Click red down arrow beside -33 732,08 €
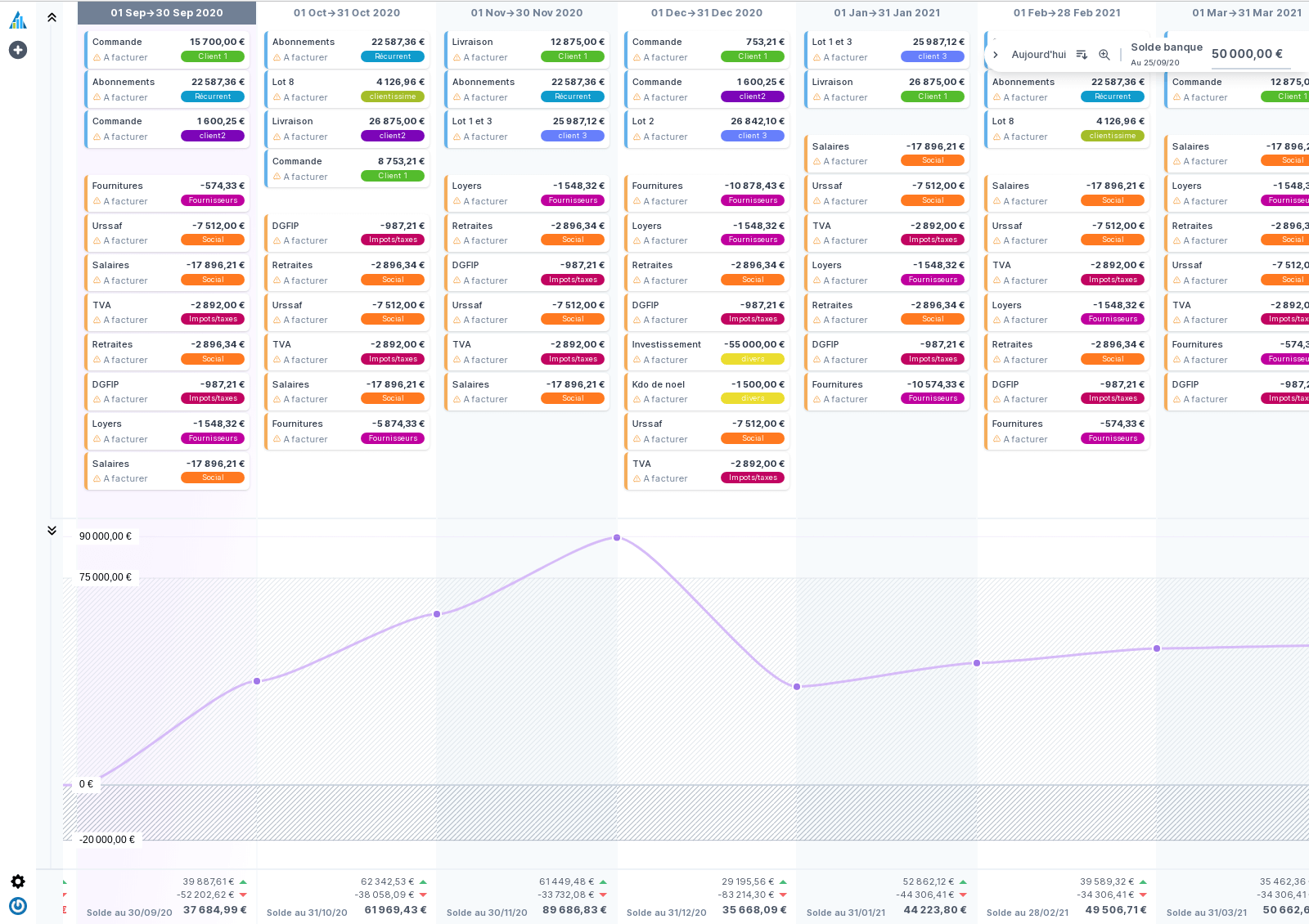The height and width of the screenshot is (924, 1309). coord(603,895)
